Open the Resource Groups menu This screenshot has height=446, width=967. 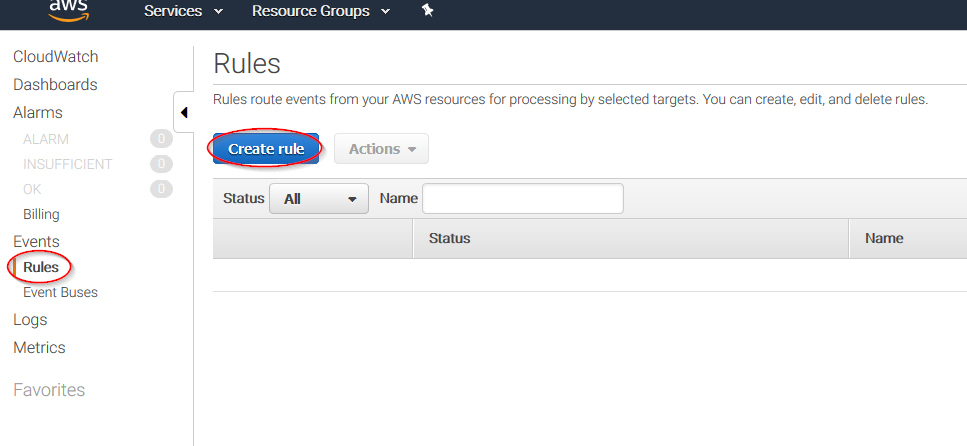[320, 12]
